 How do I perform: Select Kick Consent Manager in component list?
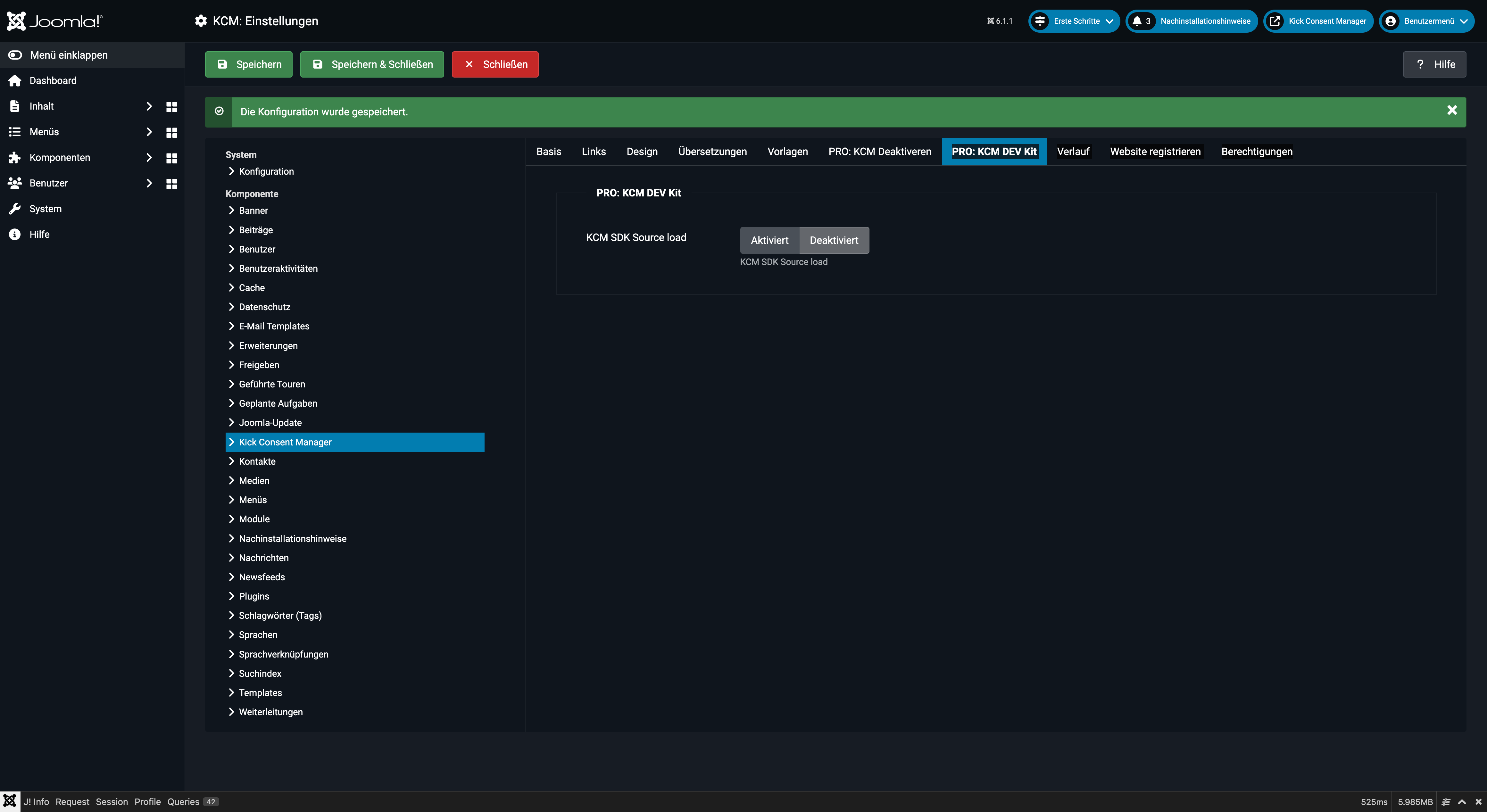point(355,442)
